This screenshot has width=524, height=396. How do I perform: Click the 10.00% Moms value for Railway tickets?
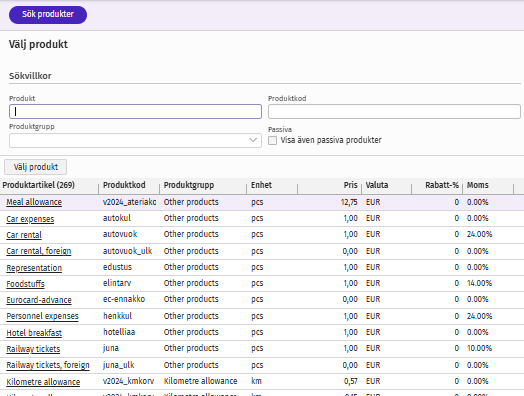[479, 348]
